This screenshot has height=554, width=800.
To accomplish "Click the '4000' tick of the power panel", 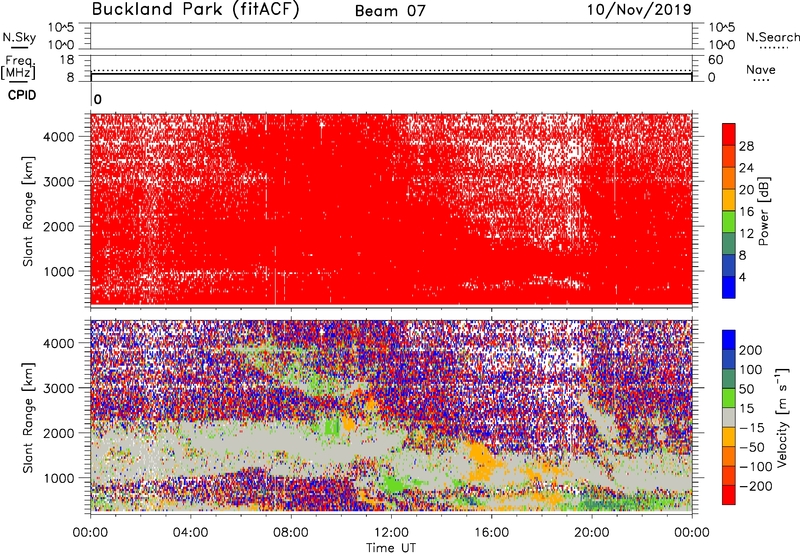I will tap(59, 136).
